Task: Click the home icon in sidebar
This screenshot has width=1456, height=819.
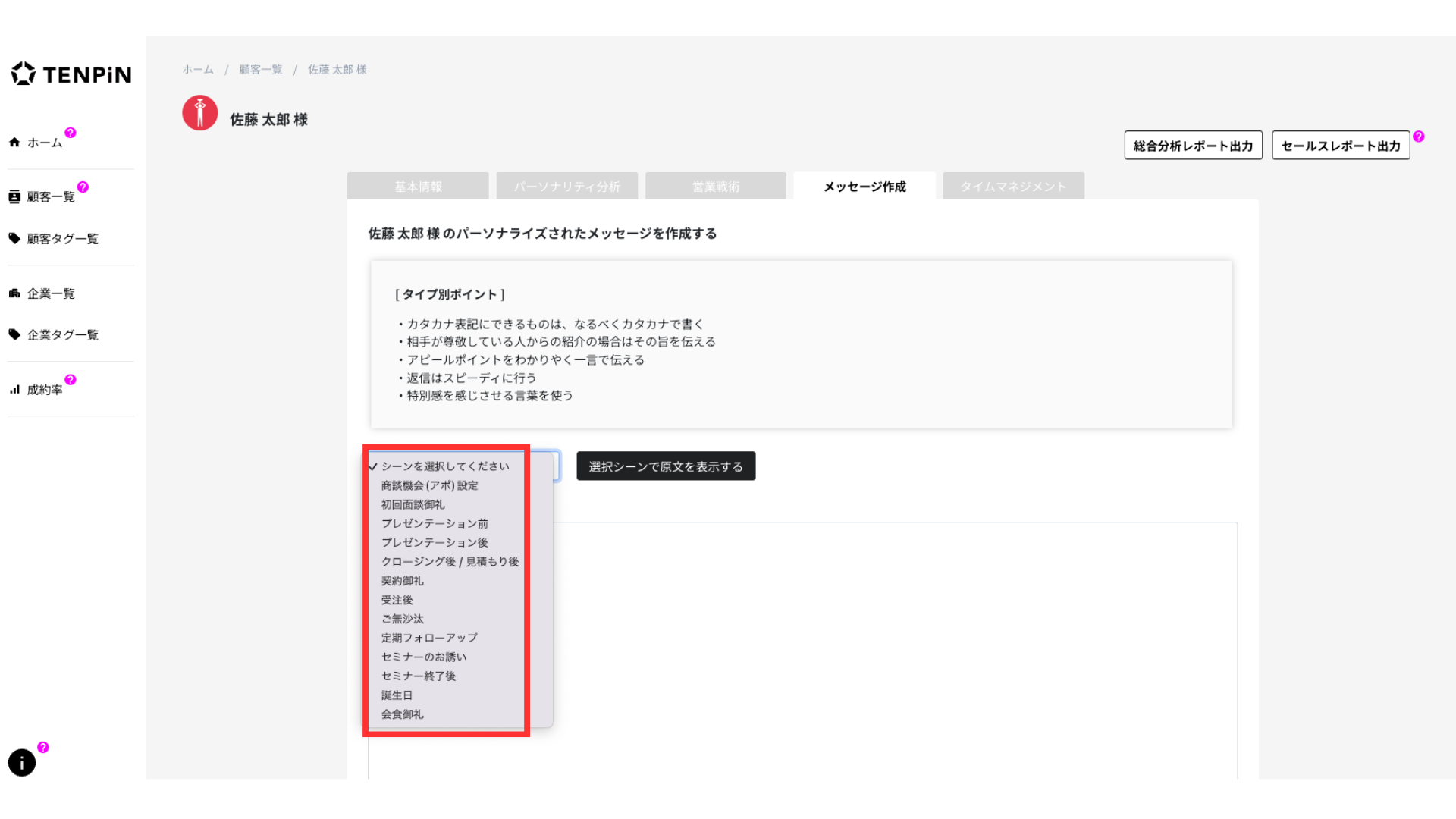Action: [14, 143]
